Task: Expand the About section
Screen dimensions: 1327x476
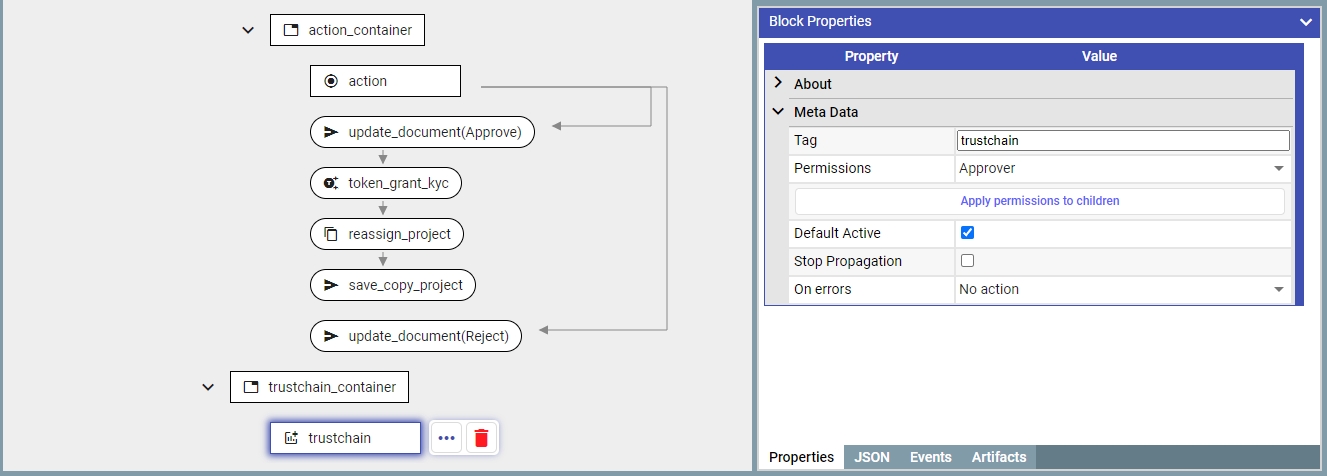Action: click(779, 84)
